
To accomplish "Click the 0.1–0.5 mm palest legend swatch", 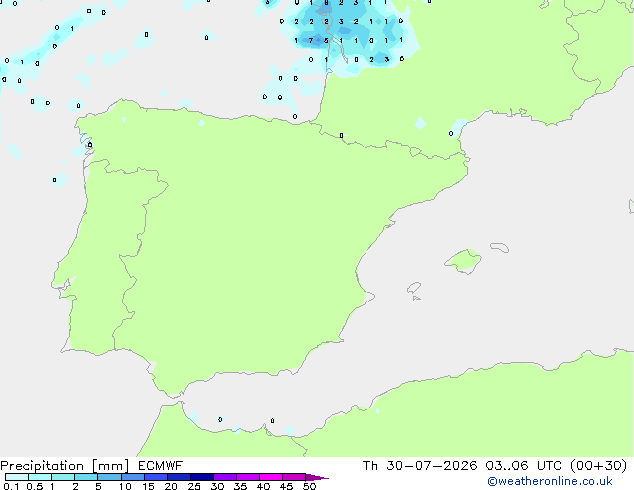I will (17, 477).
